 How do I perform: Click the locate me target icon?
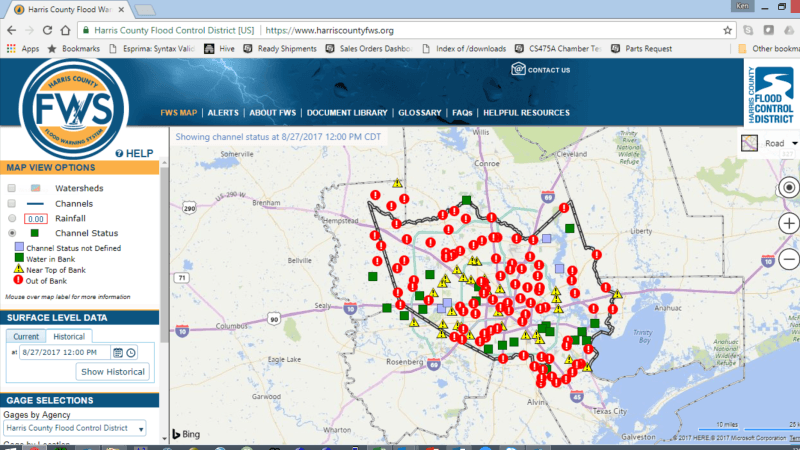click(789, 187)
